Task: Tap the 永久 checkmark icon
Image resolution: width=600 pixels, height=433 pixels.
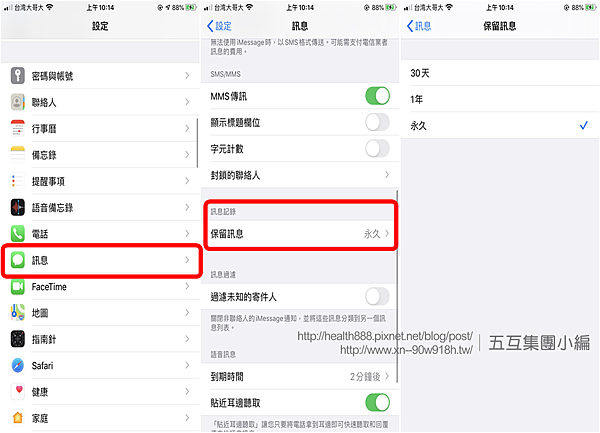Action: pyautogui.click(x=584, y=125)
